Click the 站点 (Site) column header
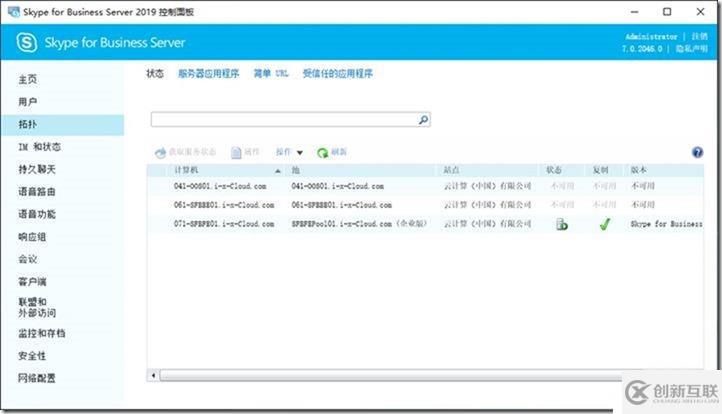 [x=451, y=170]
